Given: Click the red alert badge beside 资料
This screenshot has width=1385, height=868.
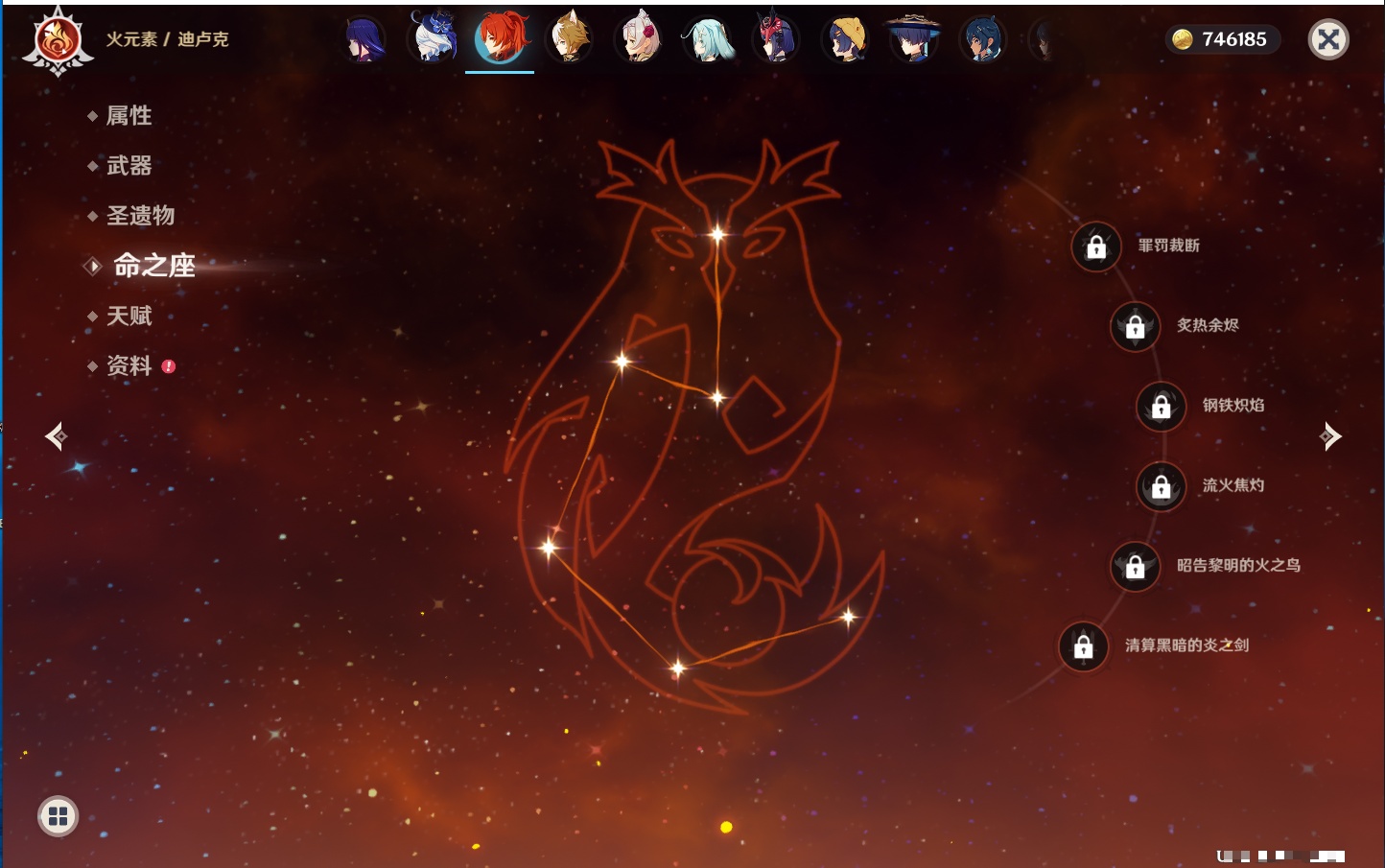Looking at the screenshot, I should (169, 366).
